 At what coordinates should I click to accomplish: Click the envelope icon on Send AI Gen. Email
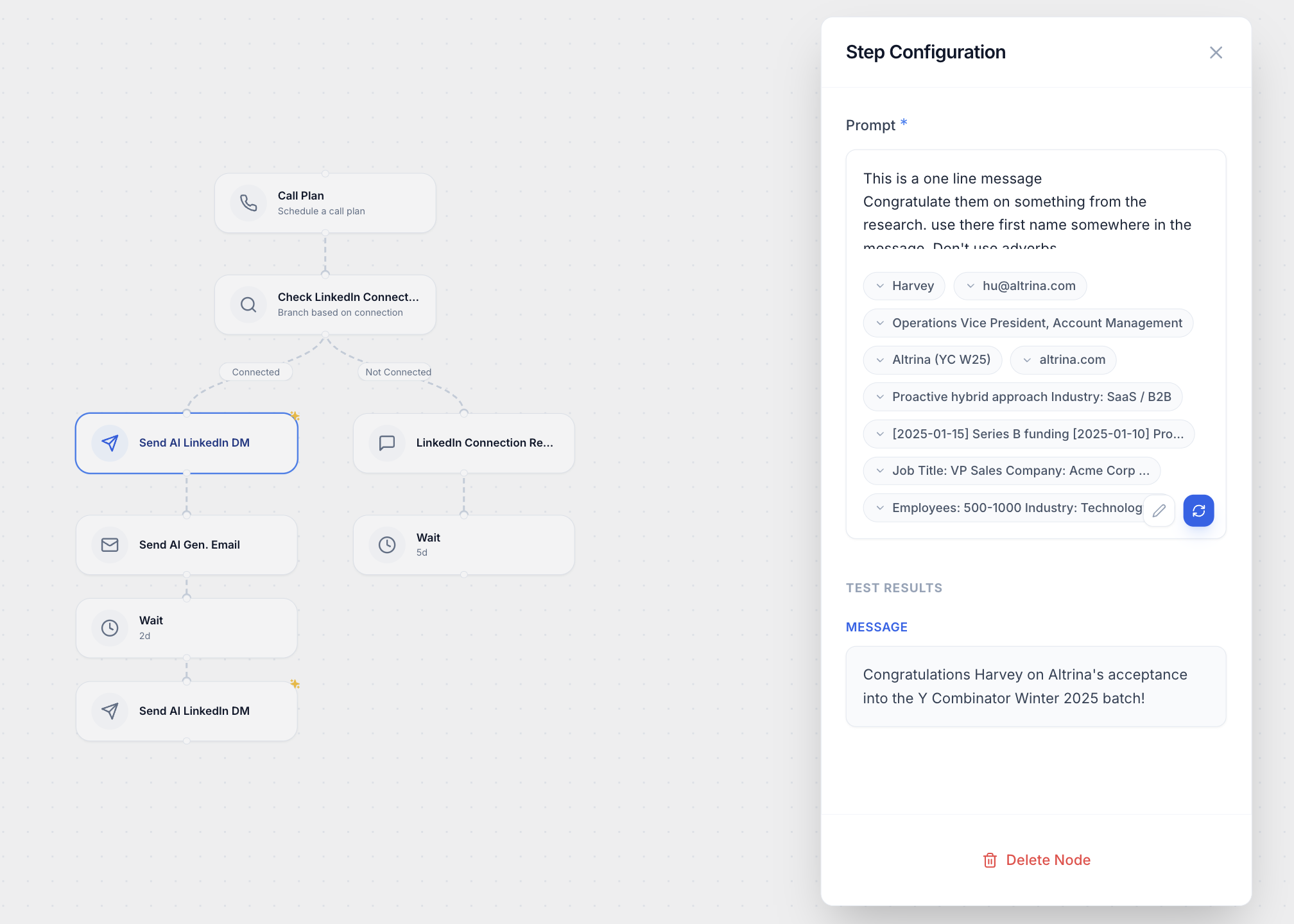(110, 545)
